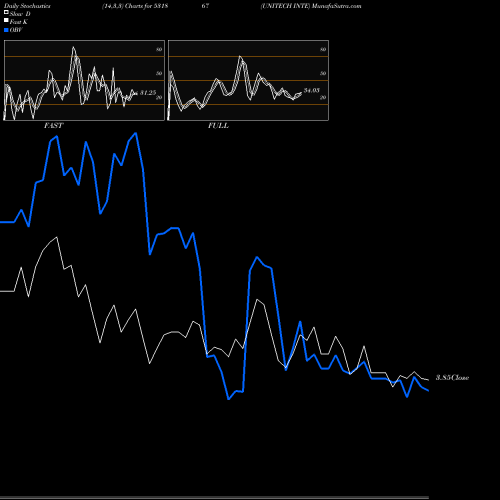Click the 50 level label in FULL chart
The width and height of the screenshot is (500, 500).
click(323, 73)
